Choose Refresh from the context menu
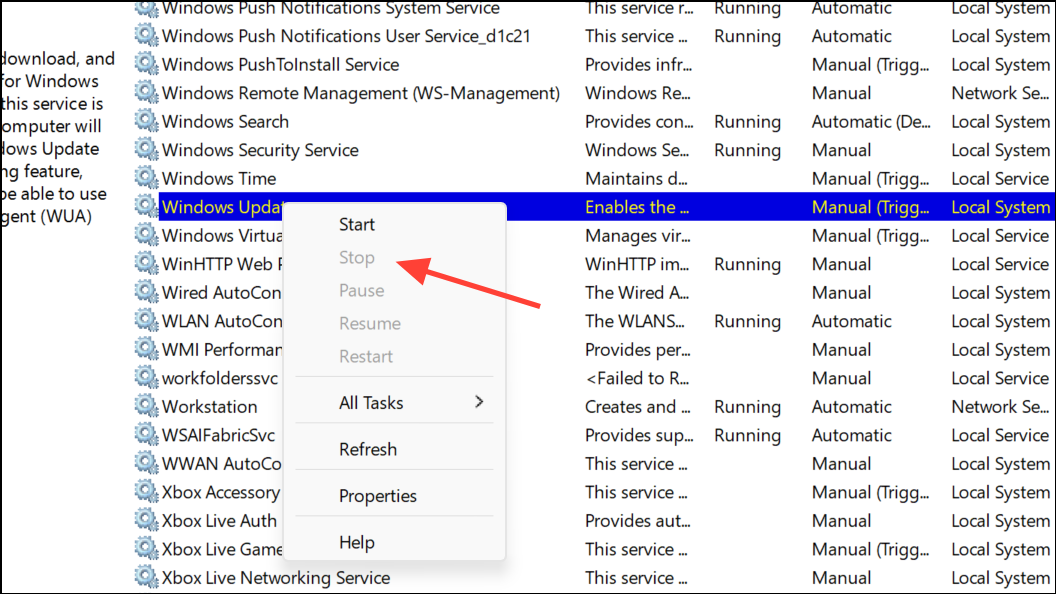This screenshot has width=1056, height=594. pyautogui.click(x=368, y=449)
